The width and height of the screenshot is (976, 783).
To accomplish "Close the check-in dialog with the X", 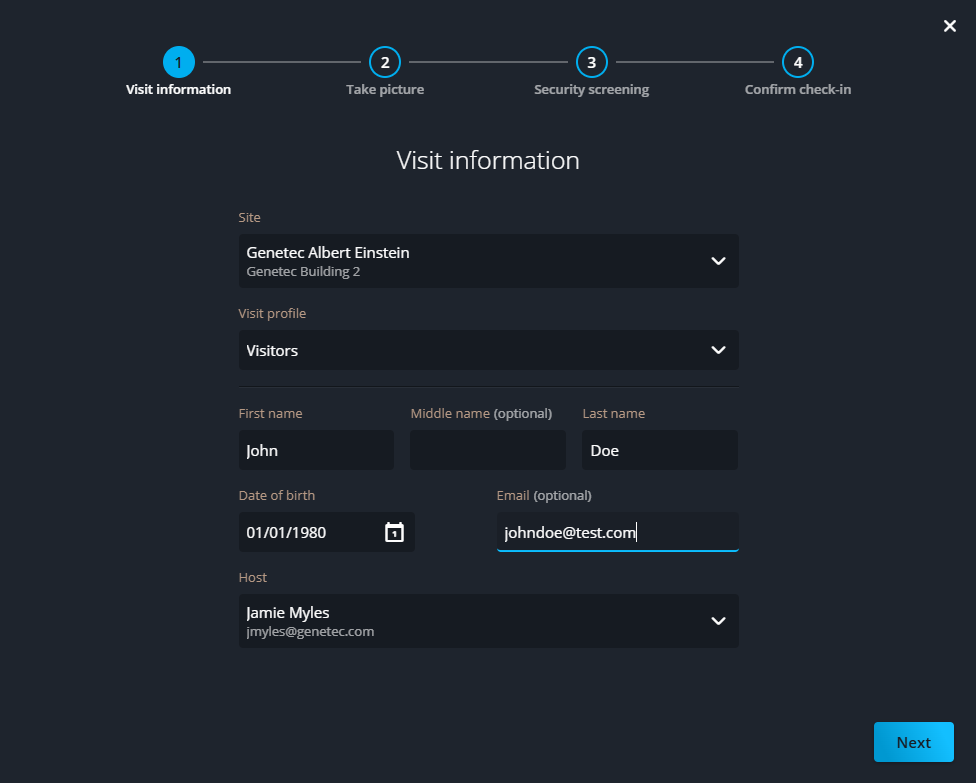I will (949, 26).
